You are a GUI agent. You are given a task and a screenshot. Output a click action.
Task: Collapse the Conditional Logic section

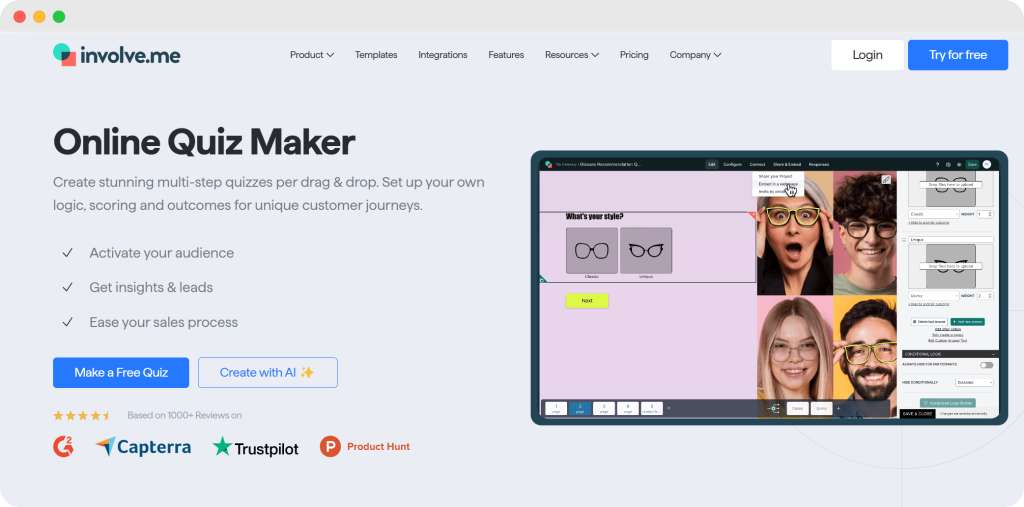(x=993, y=354)
